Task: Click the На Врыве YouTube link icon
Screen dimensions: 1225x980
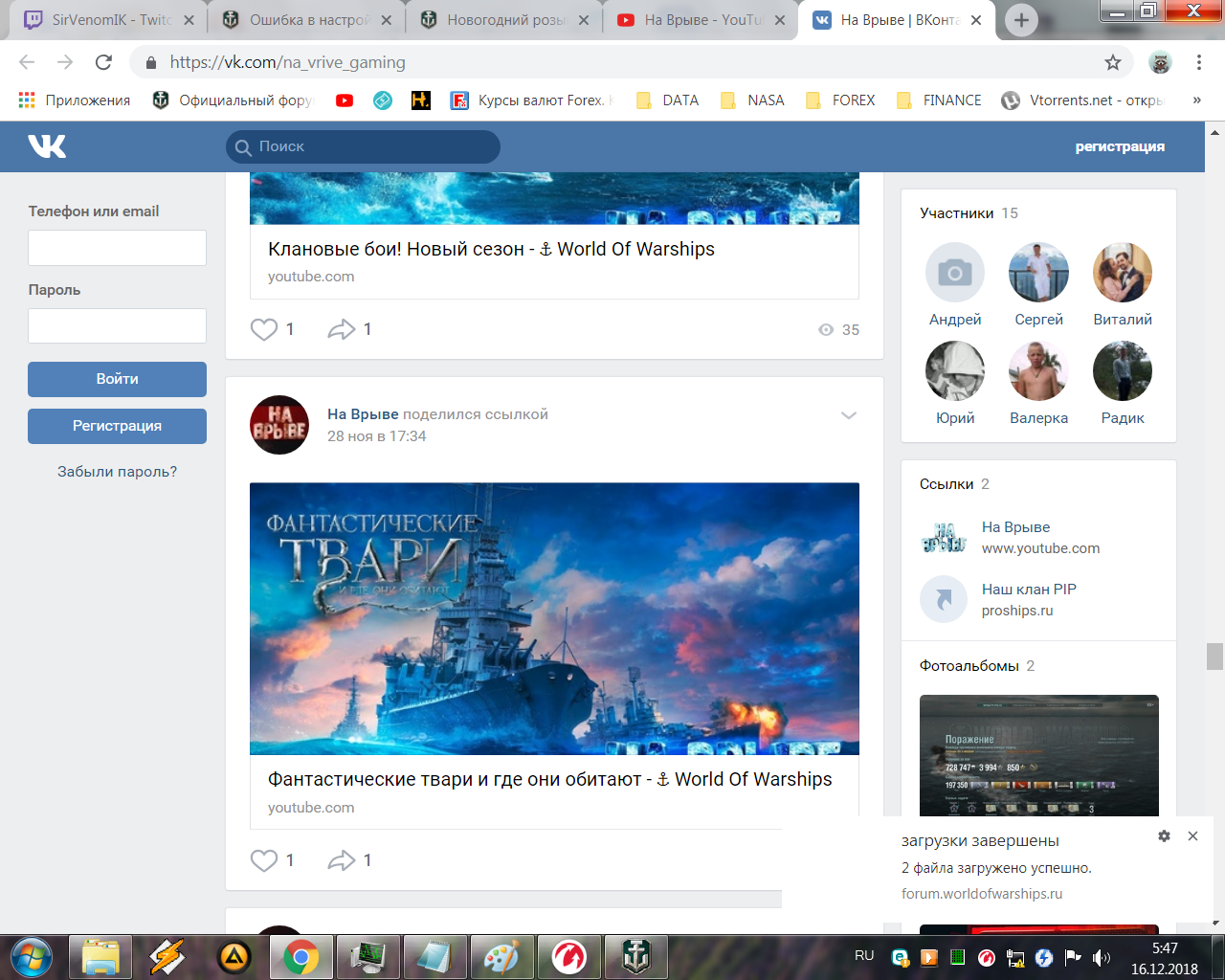Action: click(x=944, y=537)
